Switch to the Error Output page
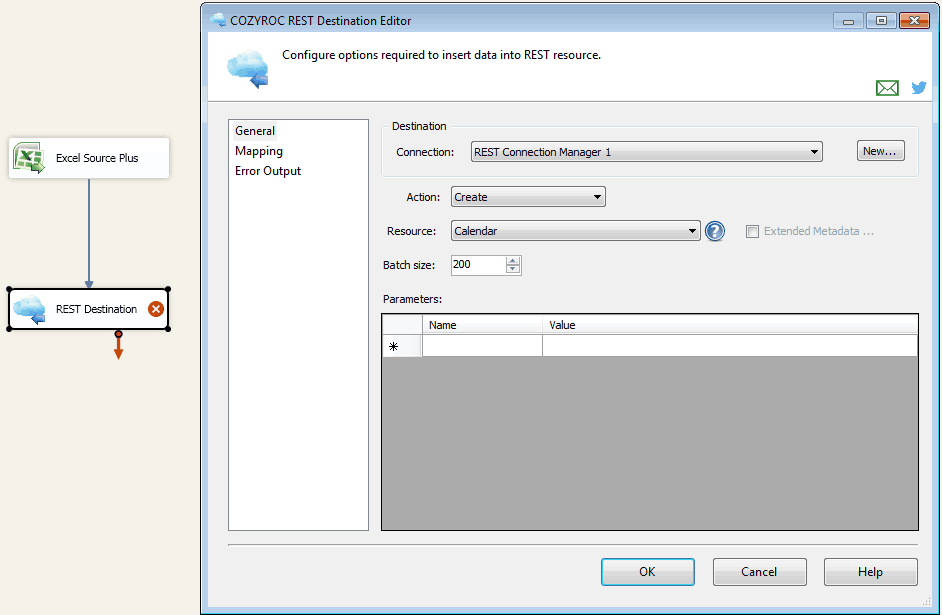This screenshot has height=615, width=942. 268,171
